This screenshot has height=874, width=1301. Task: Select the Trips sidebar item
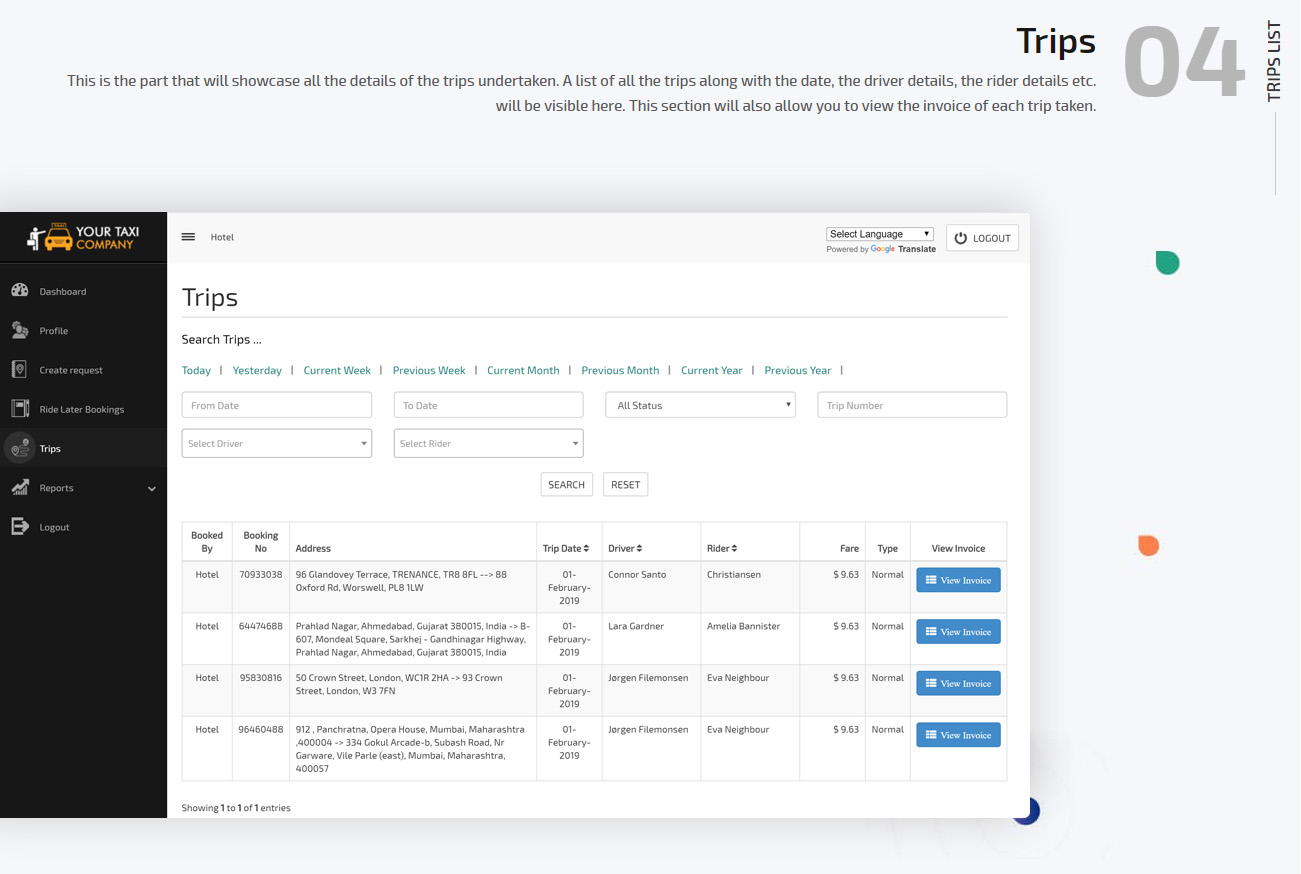84,449
